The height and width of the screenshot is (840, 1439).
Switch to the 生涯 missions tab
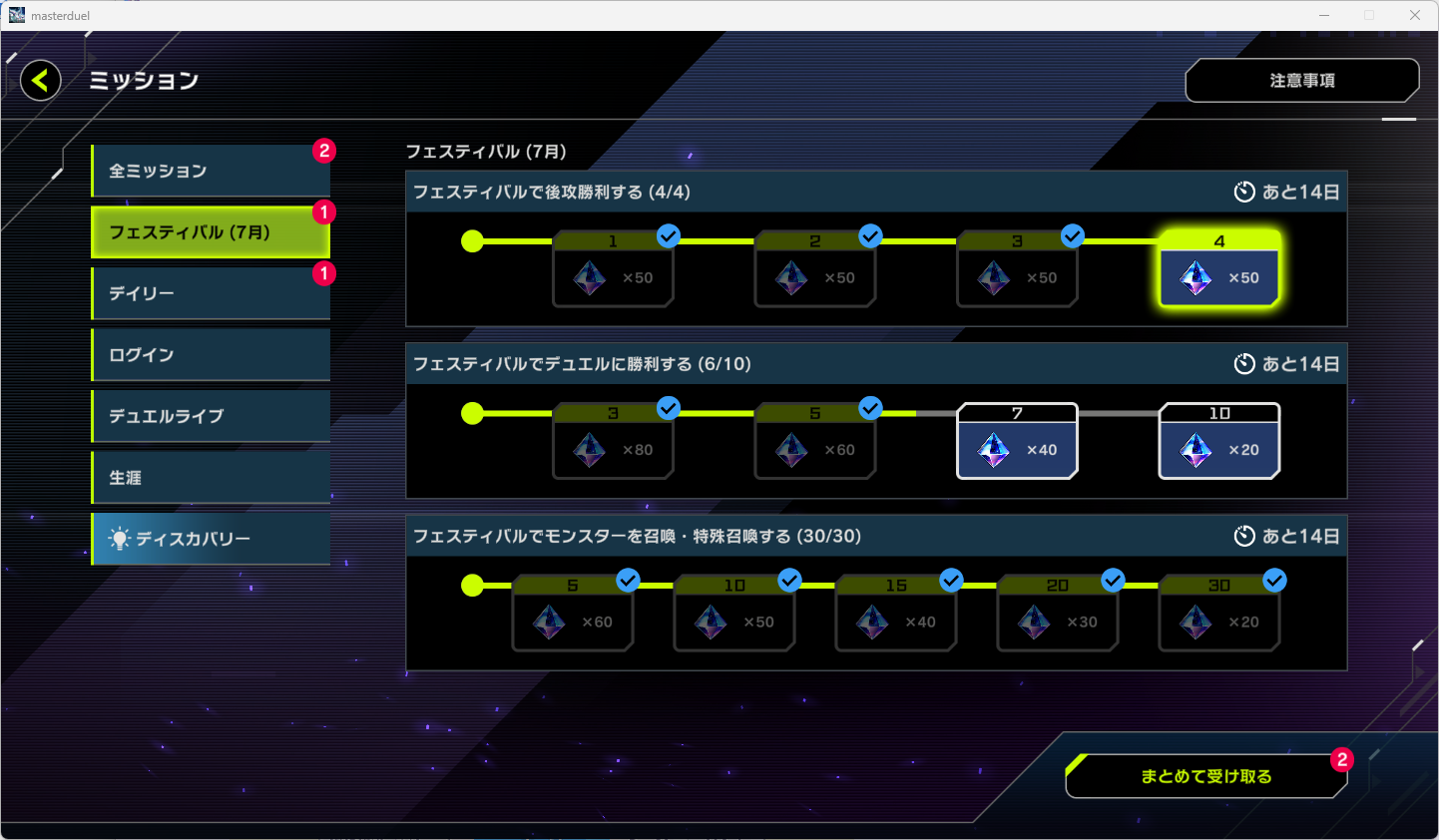[211, 478]
